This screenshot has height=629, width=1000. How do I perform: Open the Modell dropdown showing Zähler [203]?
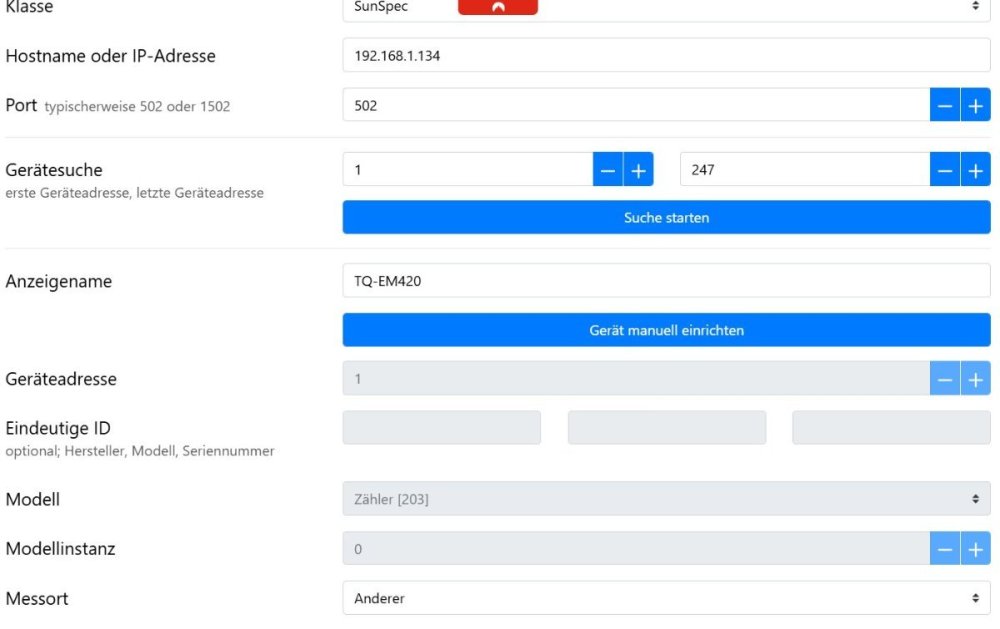click(x=665, y=499)
